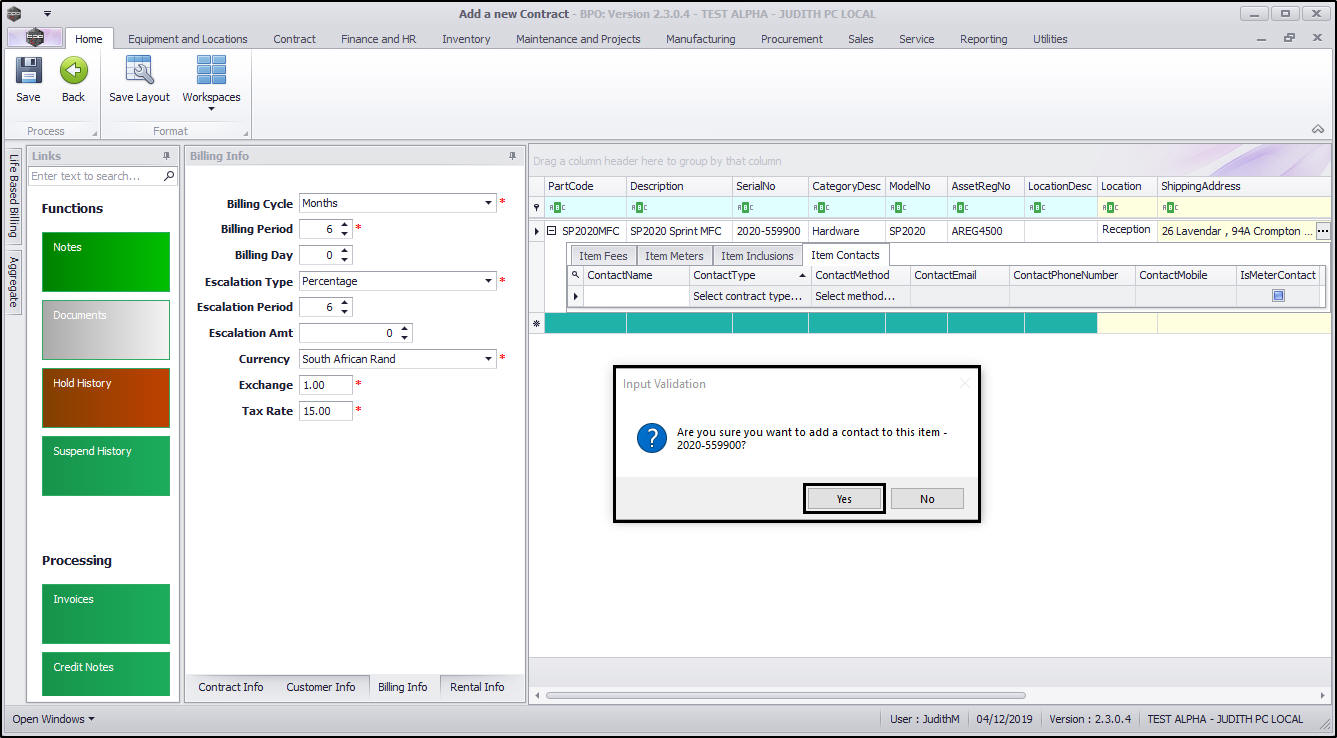Viewport: 1337px width, 738px height.
Task: Click the Save icon in the ribbon
Action: point(28,72)
